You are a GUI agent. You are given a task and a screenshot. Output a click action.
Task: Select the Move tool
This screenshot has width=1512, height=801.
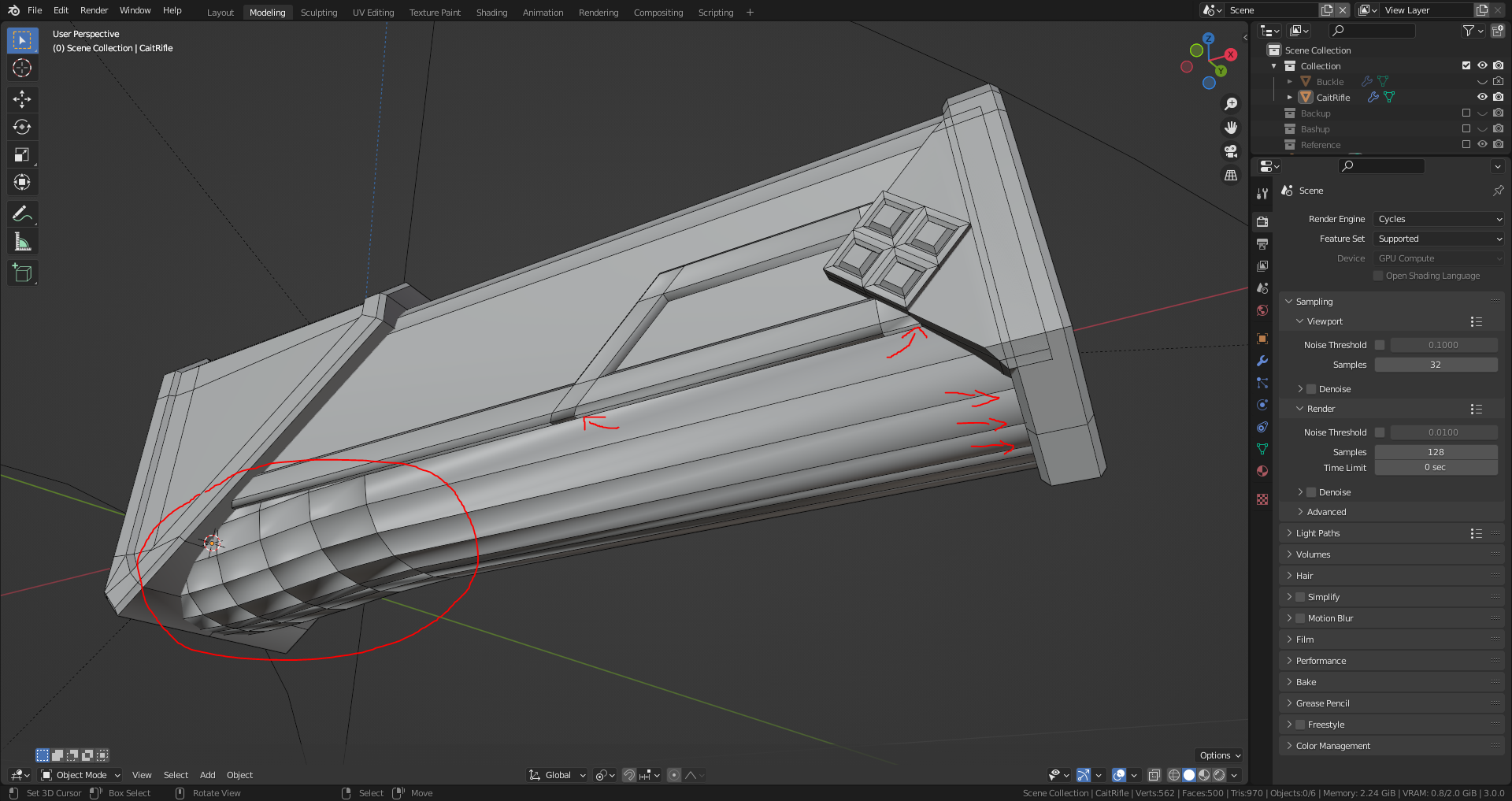(22, 99)
